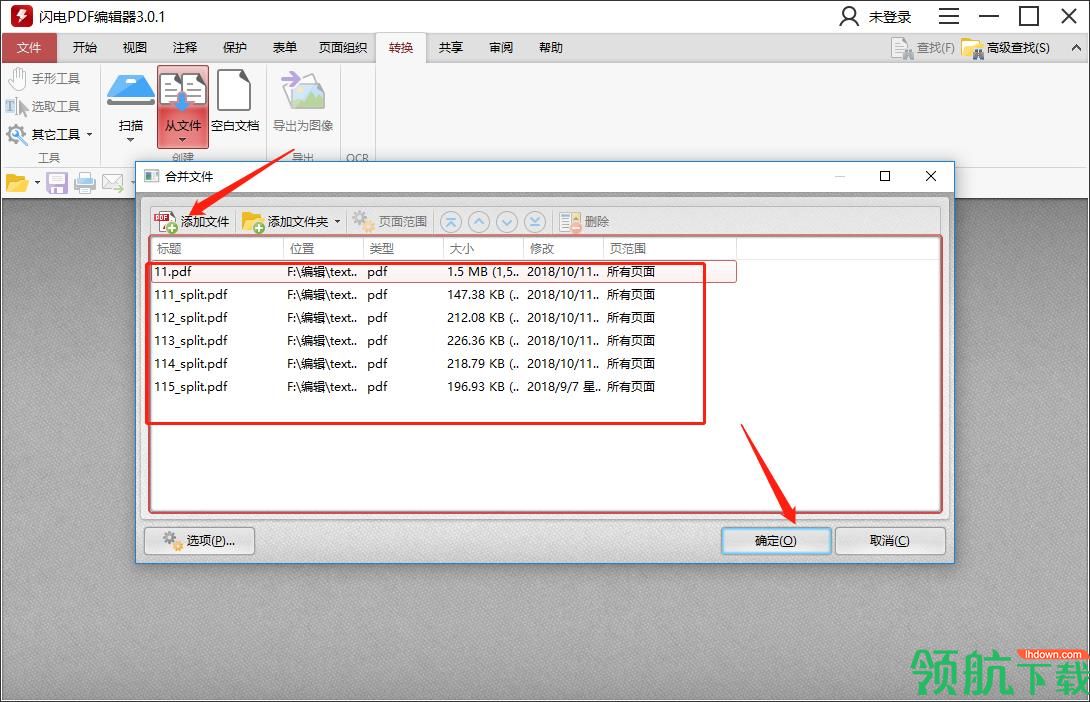Select the 114_split.pdf row

444,364
